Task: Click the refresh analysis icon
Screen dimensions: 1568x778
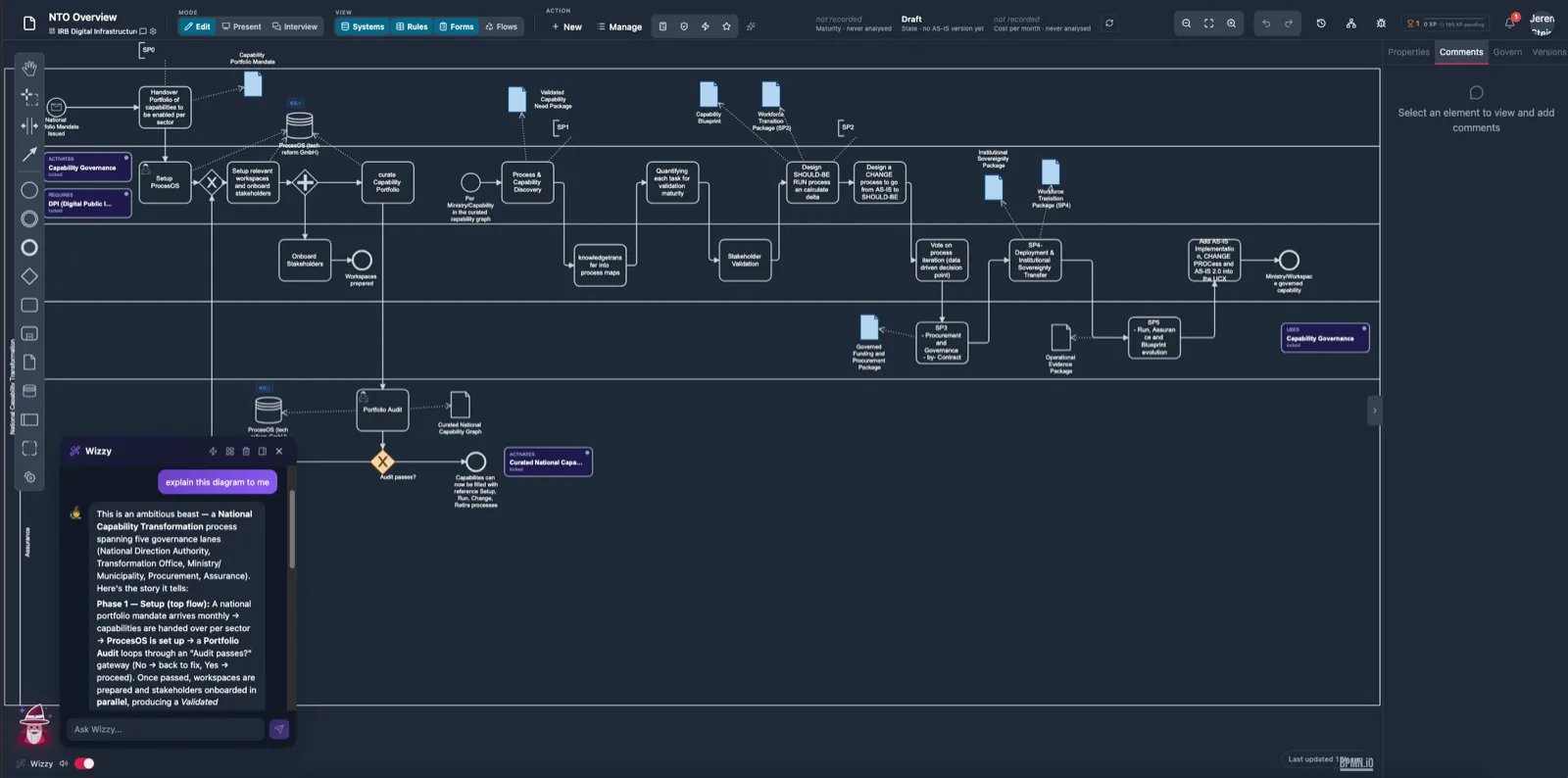Action: pyautogui.click(x=1109, y=24)
